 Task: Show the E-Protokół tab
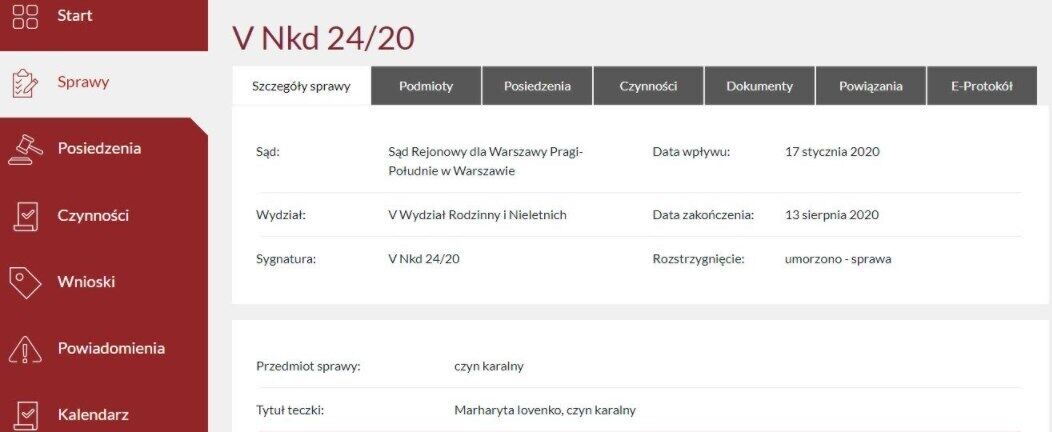(982, 86)
